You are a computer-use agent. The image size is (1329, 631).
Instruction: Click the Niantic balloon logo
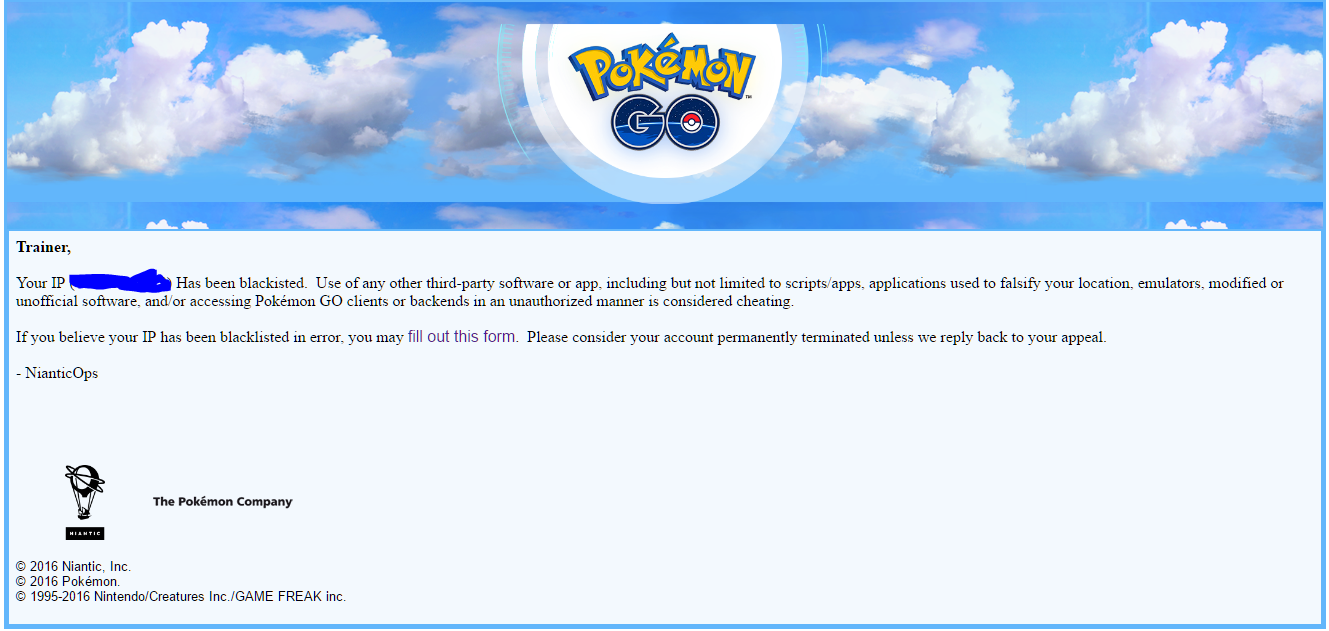tap(85, 502)
